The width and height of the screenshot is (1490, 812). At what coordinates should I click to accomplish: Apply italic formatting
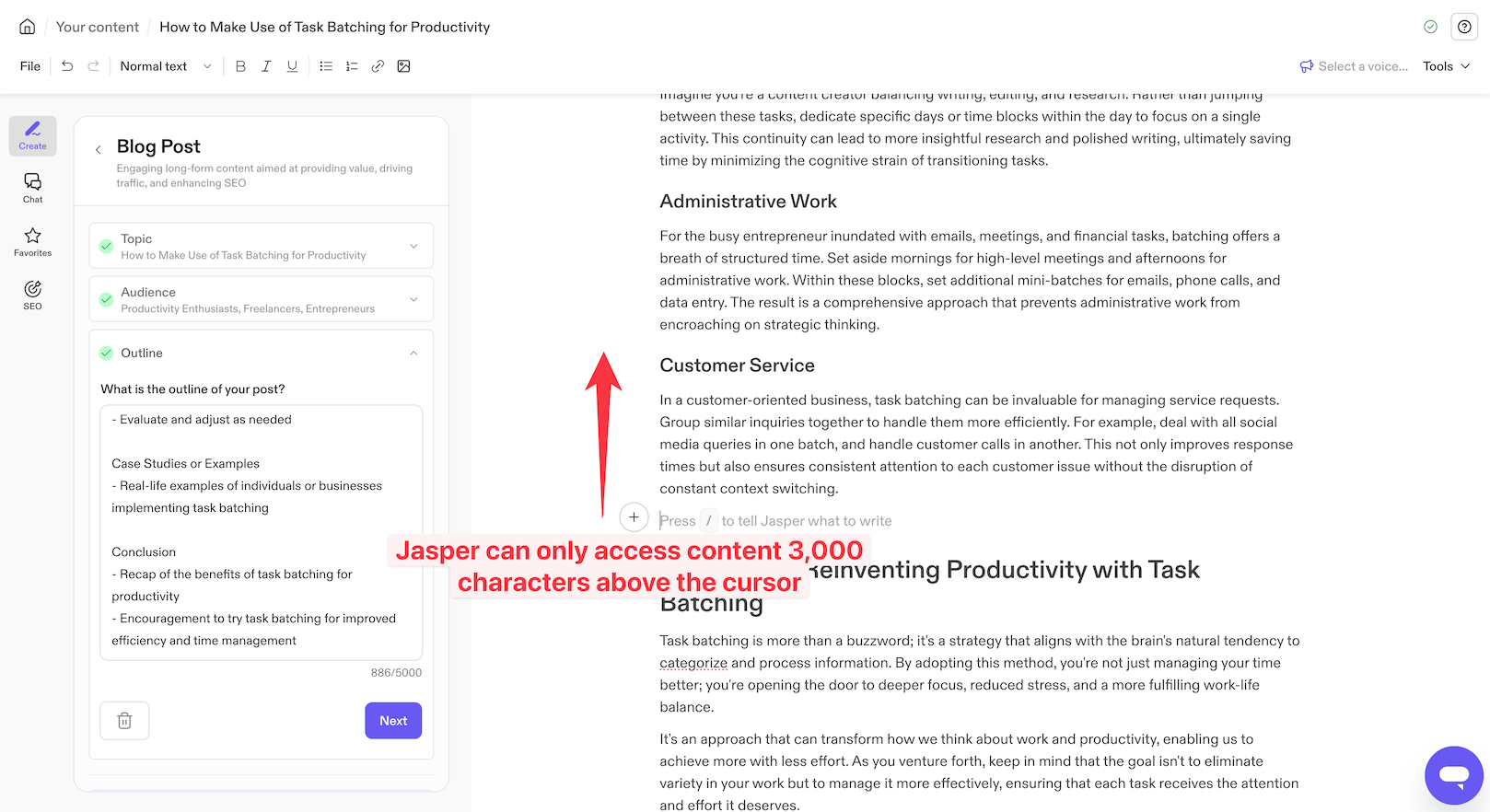[266, 66]
